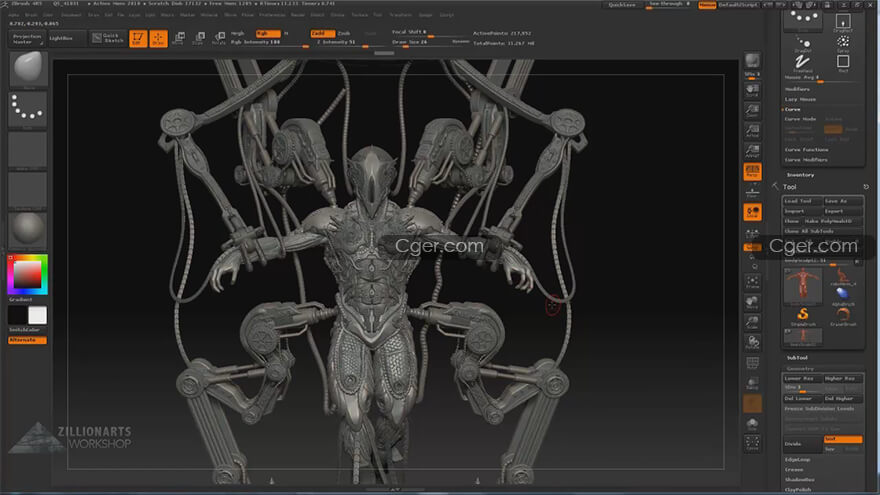Expand the EdgeLoop section
This screenshot has height=495, width=880.
tap(797, 460)
